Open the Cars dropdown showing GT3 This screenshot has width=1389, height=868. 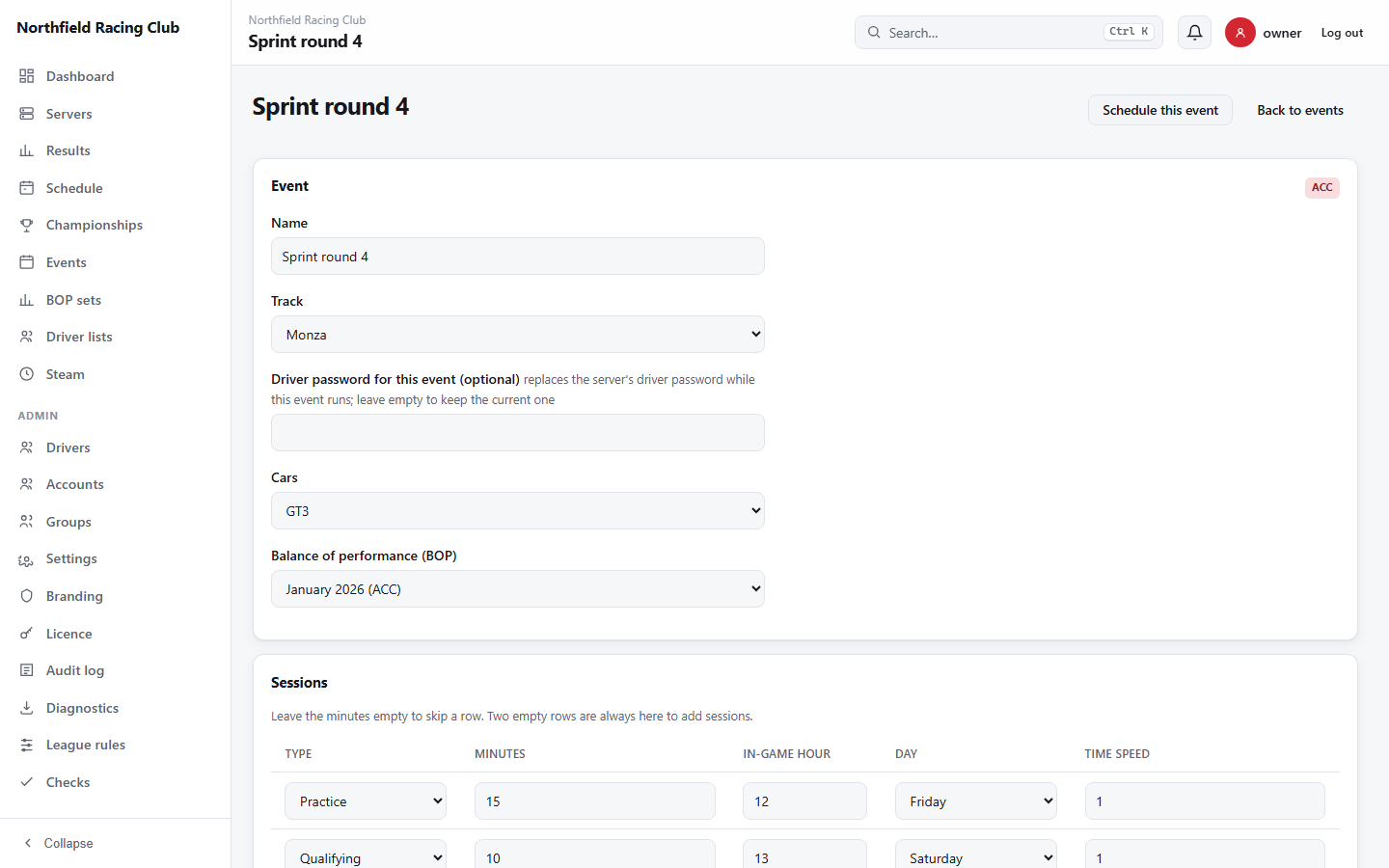518,511
